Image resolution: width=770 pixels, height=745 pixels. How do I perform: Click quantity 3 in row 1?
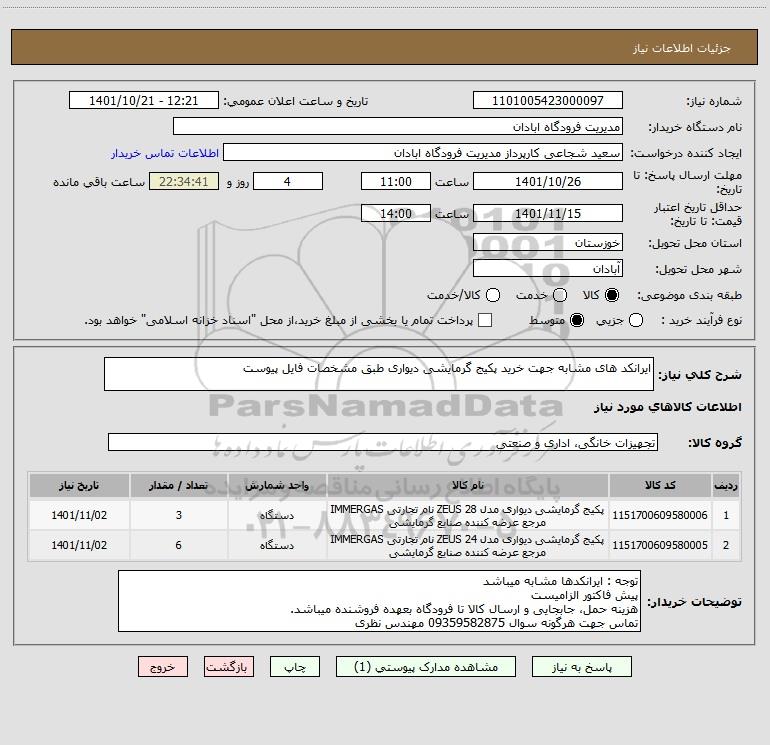tap(178, 515)
